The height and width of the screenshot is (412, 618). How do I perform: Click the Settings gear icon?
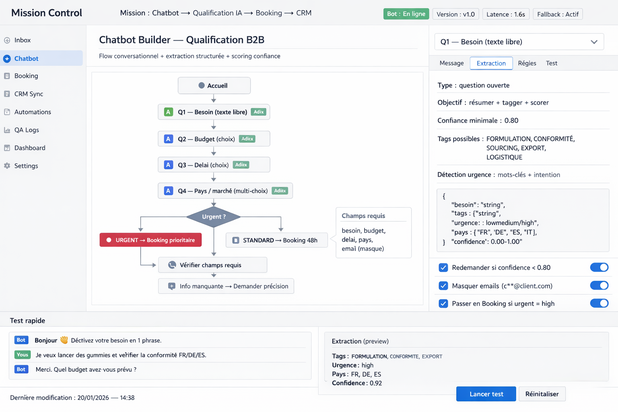point(8,166)
